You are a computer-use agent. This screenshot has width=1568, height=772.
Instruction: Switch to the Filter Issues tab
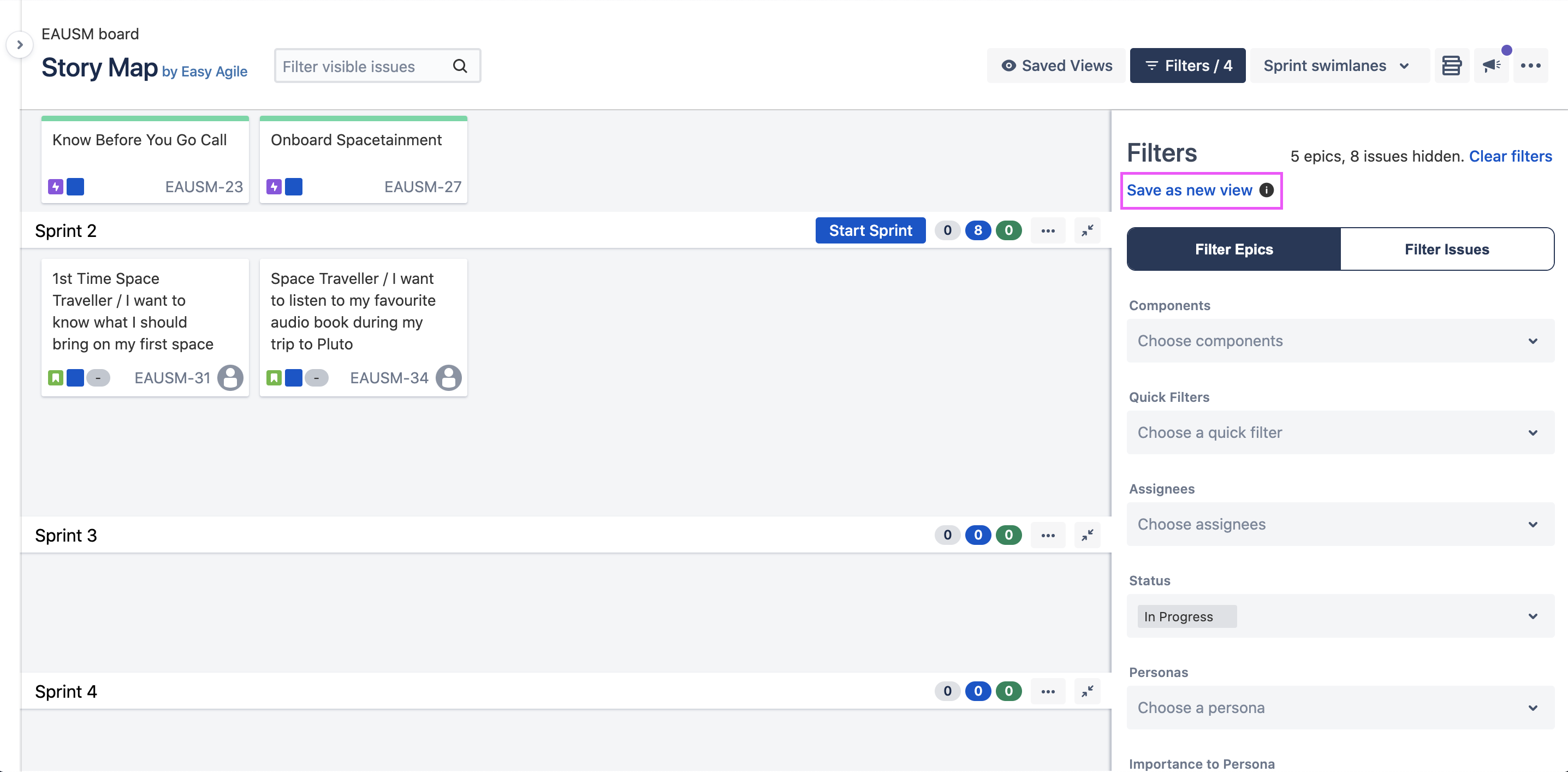tap(1446, 249)
